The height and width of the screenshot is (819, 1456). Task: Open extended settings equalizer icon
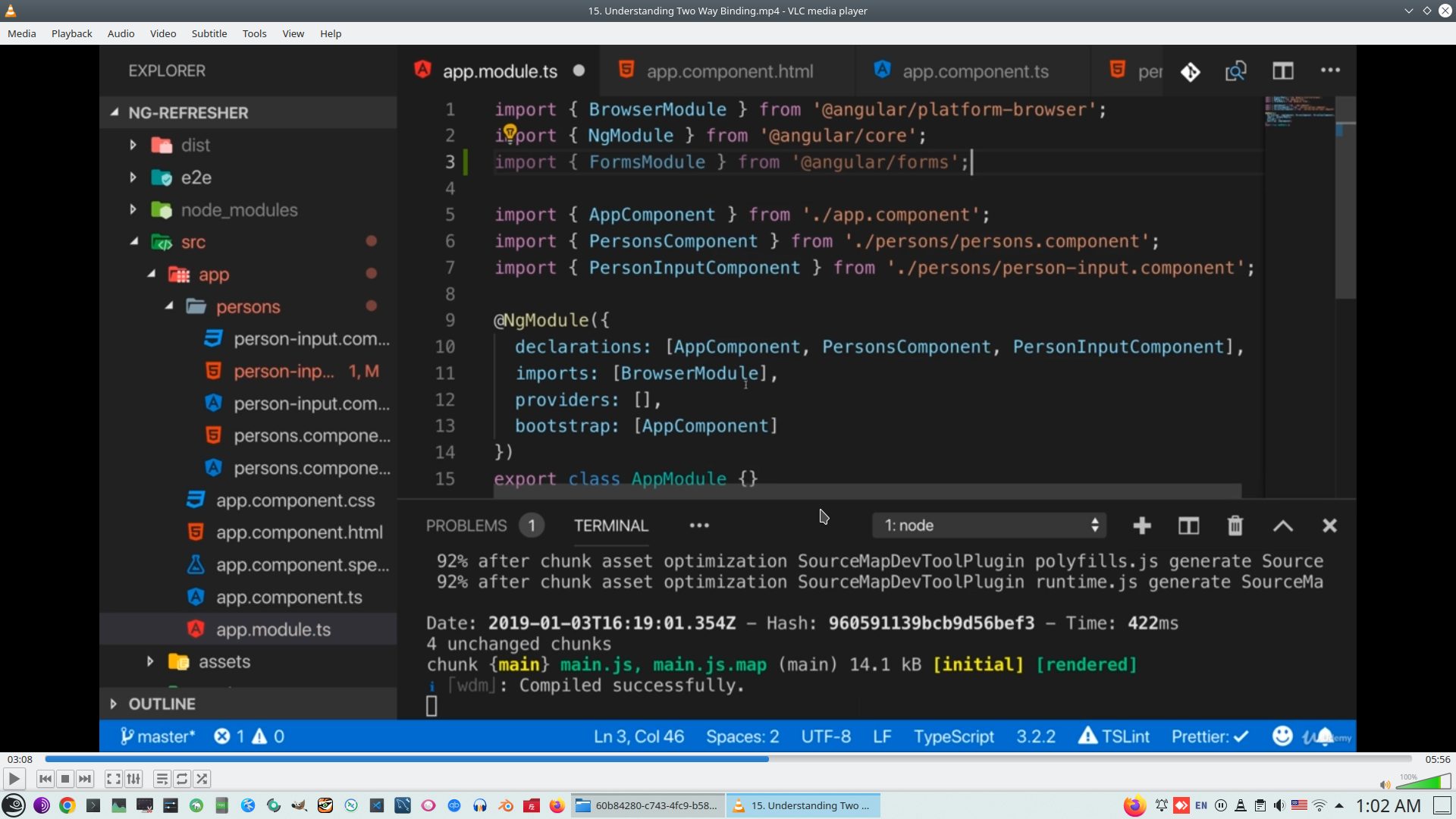click(x=133, y=779)
